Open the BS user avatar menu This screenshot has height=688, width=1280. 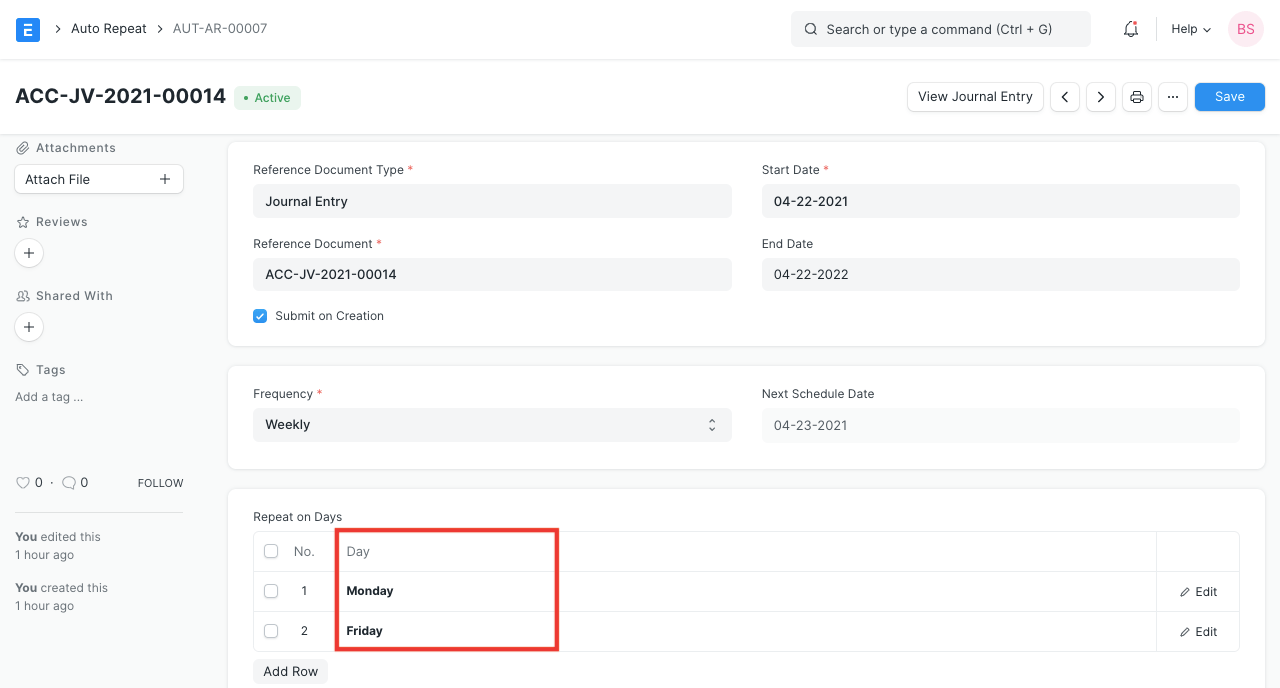(1245, 29)
